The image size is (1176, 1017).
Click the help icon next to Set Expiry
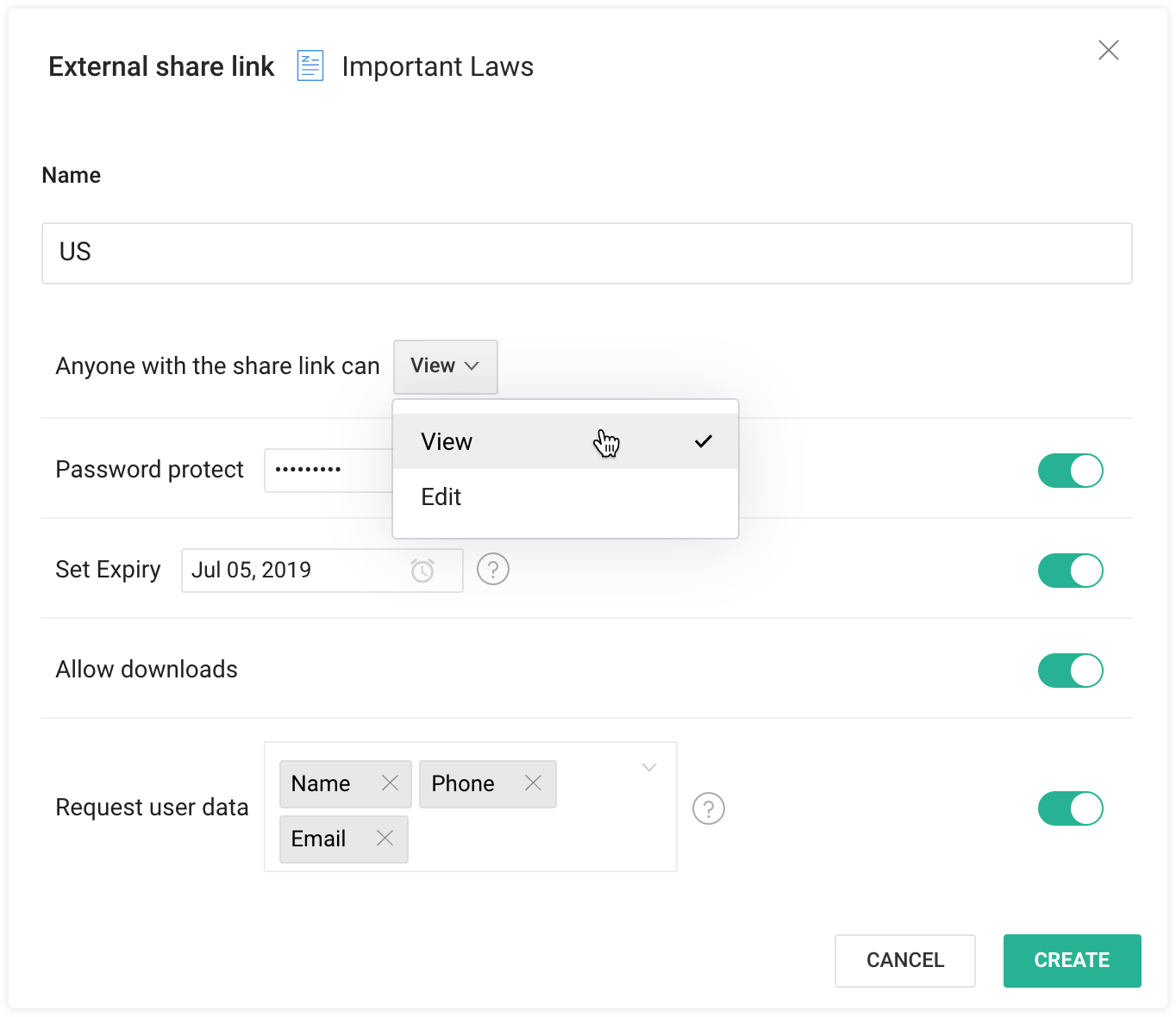pos(492,569)
